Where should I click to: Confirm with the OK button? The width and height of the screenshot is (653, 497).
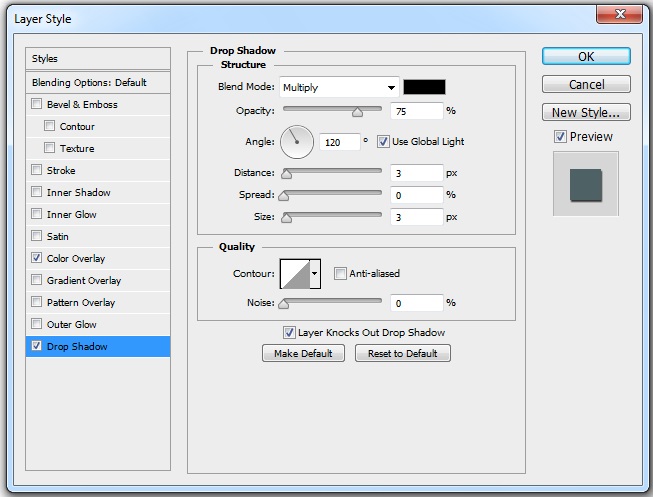point(586,56)
